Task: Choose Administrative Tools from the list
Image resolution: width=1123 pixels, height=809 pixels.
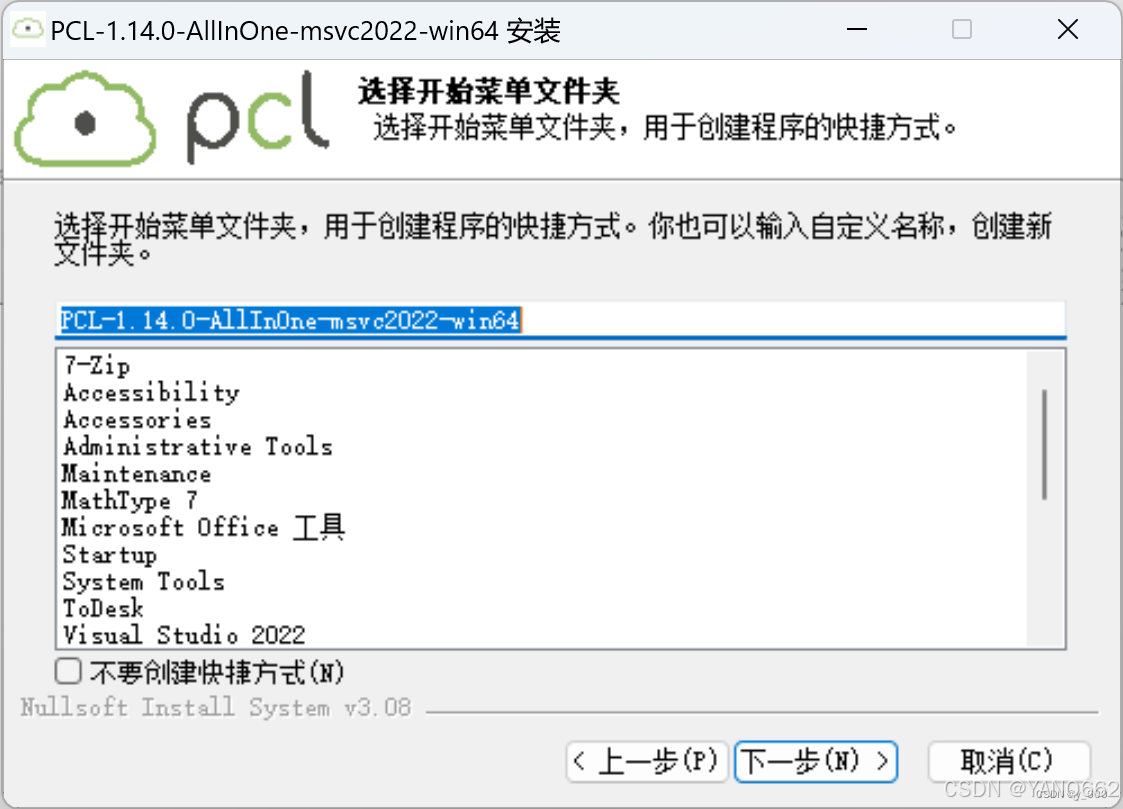Action: pos(198,447)
